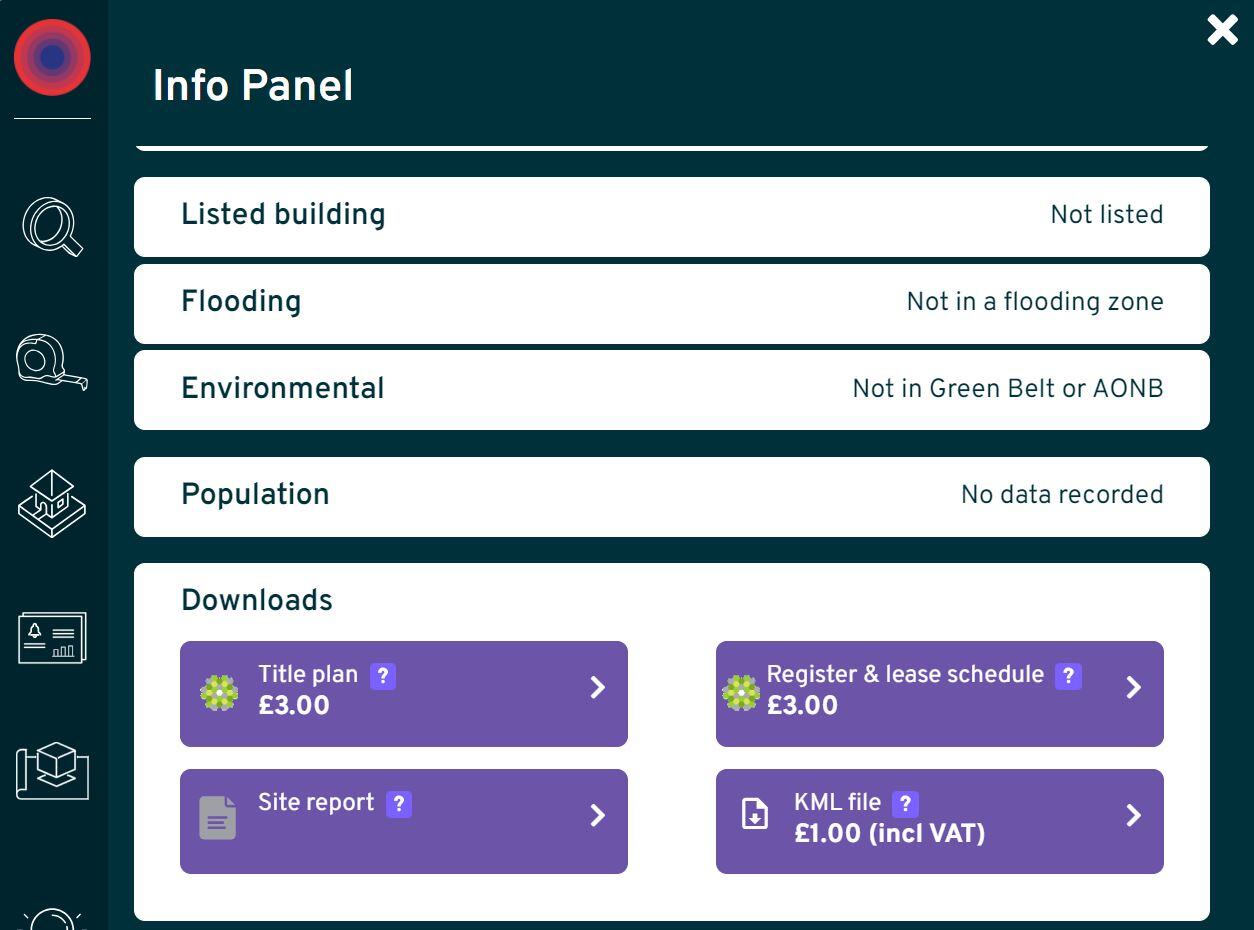The image size is (1254, 930).
Task: Open the Register & lease schedule help icon
Action: tap(1067, 675)
